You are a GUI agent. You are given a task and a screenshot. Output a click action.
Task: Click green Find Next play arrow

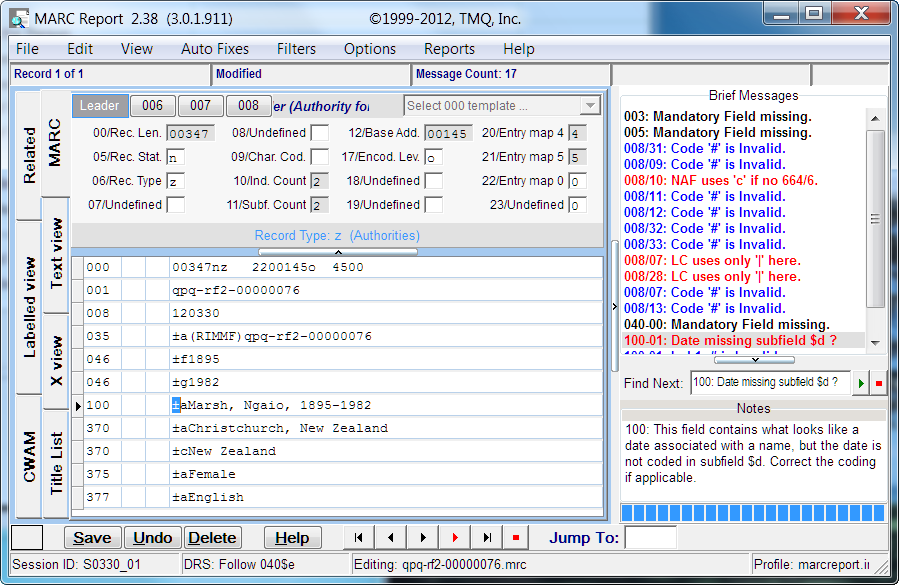click(x=861, y=383)
